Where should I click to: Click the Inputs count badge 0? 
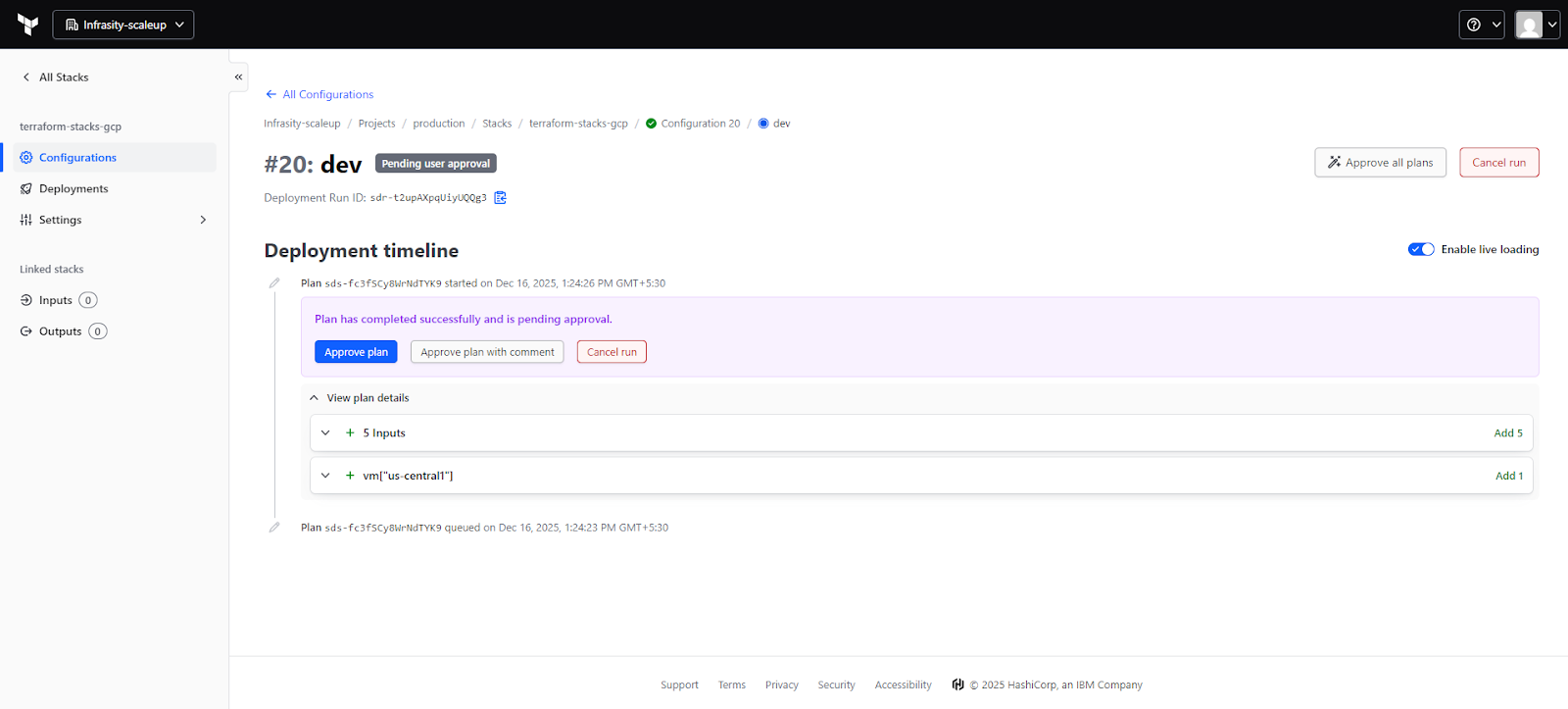pyautogui.click(x=88, y=300)
